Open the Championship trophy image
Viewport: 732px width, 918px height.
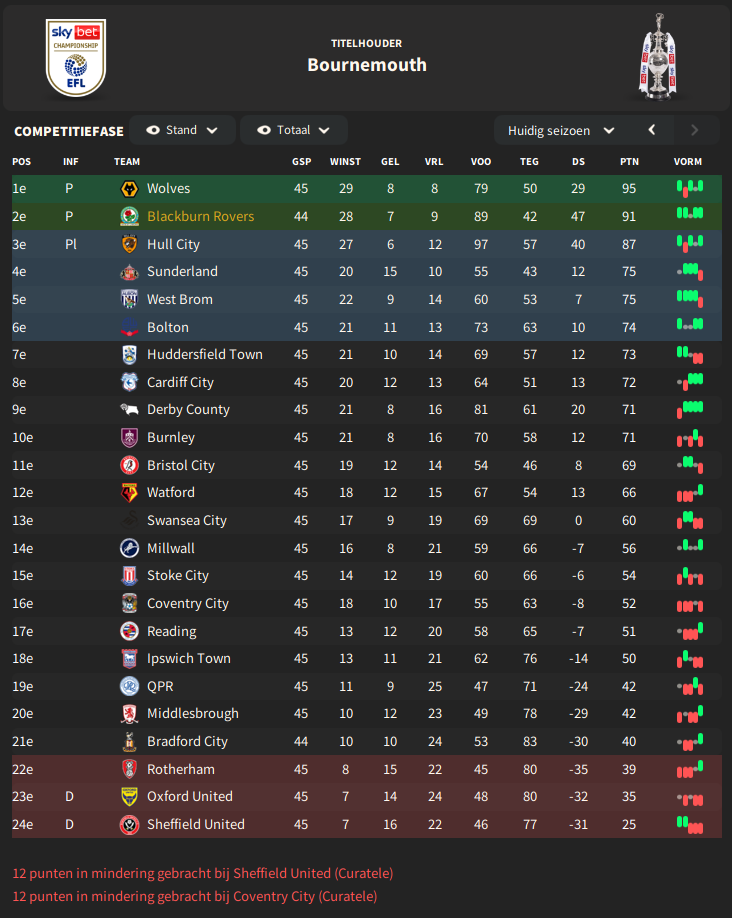tap(660, 57)
